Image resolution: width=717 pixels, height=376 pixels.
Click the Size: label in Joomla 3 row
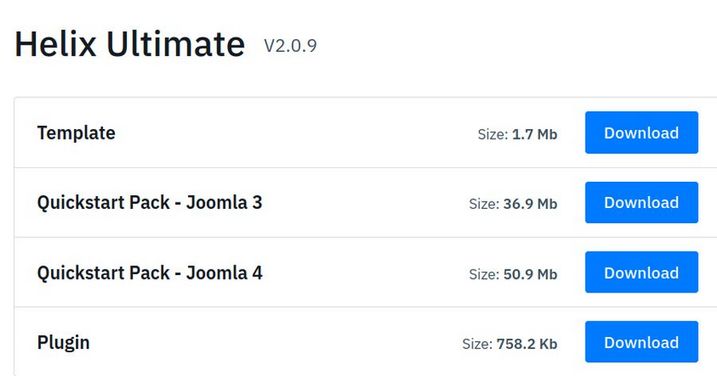[484, 204]
